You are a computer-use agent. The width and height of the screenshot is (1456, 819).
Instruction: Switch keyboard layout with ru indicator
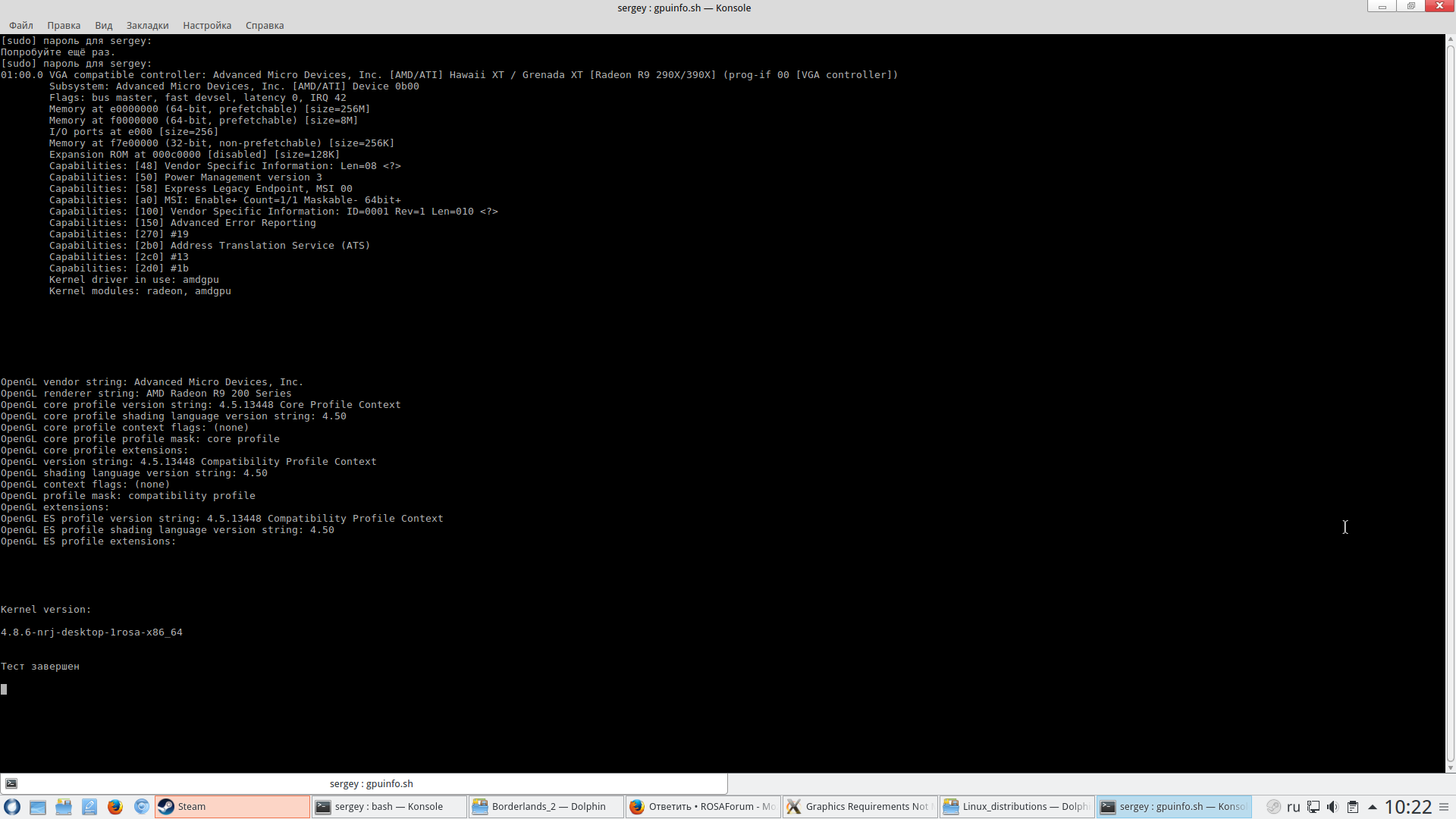(1294, 807)
